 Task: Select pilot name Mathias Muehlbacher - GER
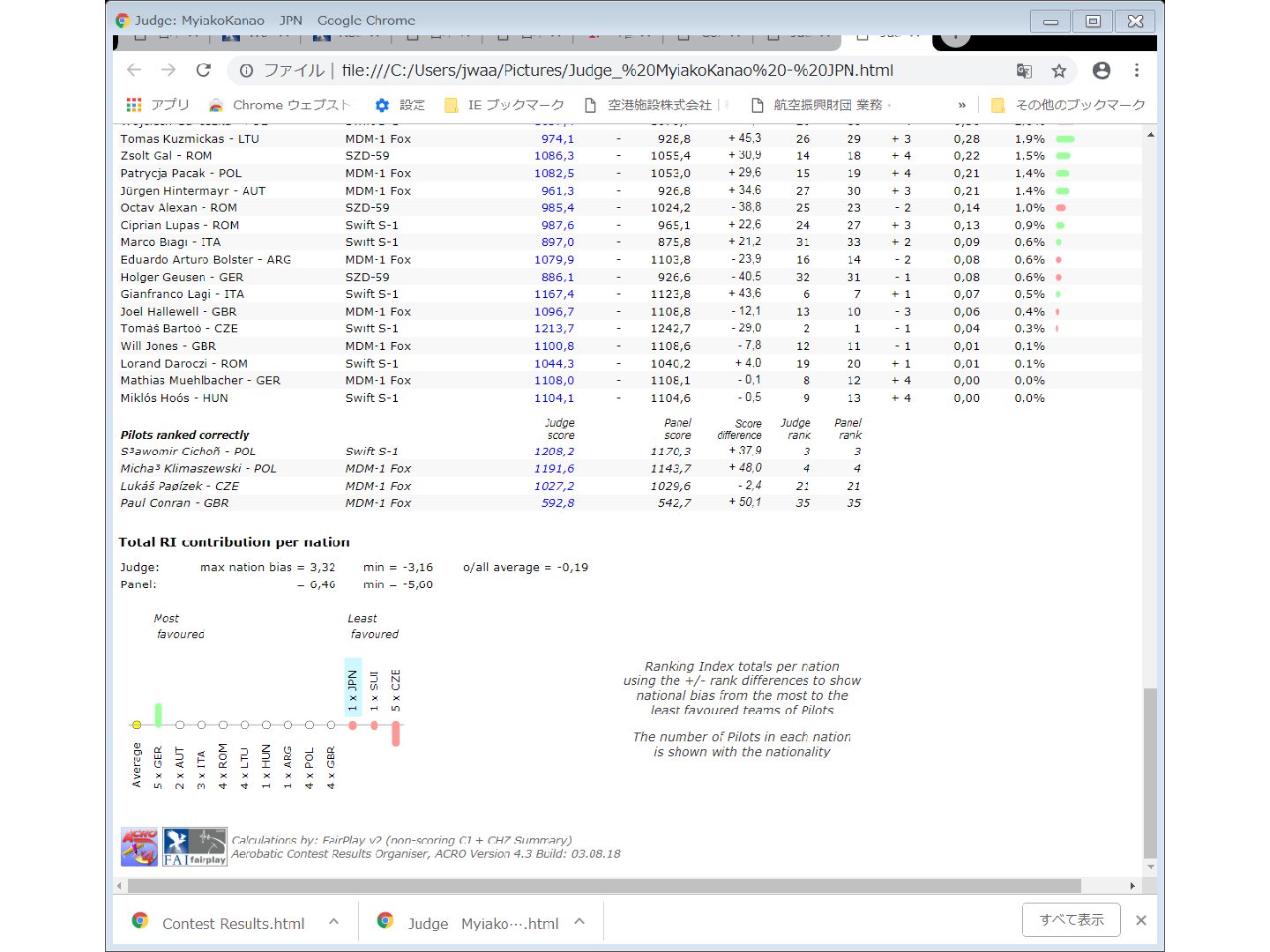[200, 381]
